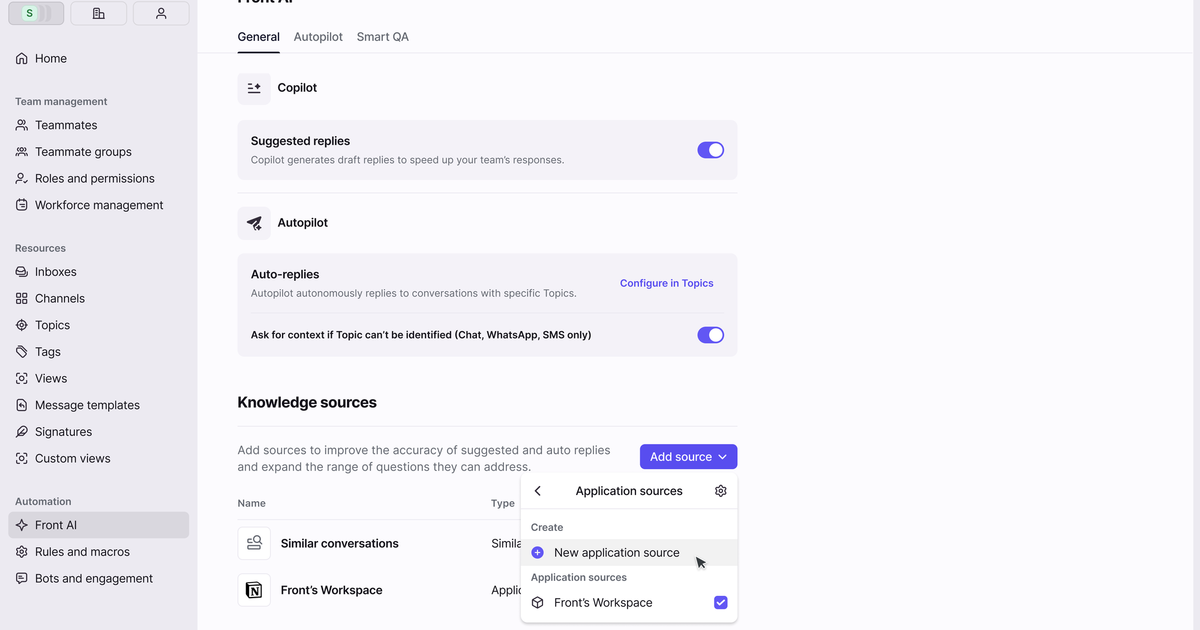Click the Autopilot paper plane icon
This screenshot has width=1200, height=630.
(x=254, y=223)
